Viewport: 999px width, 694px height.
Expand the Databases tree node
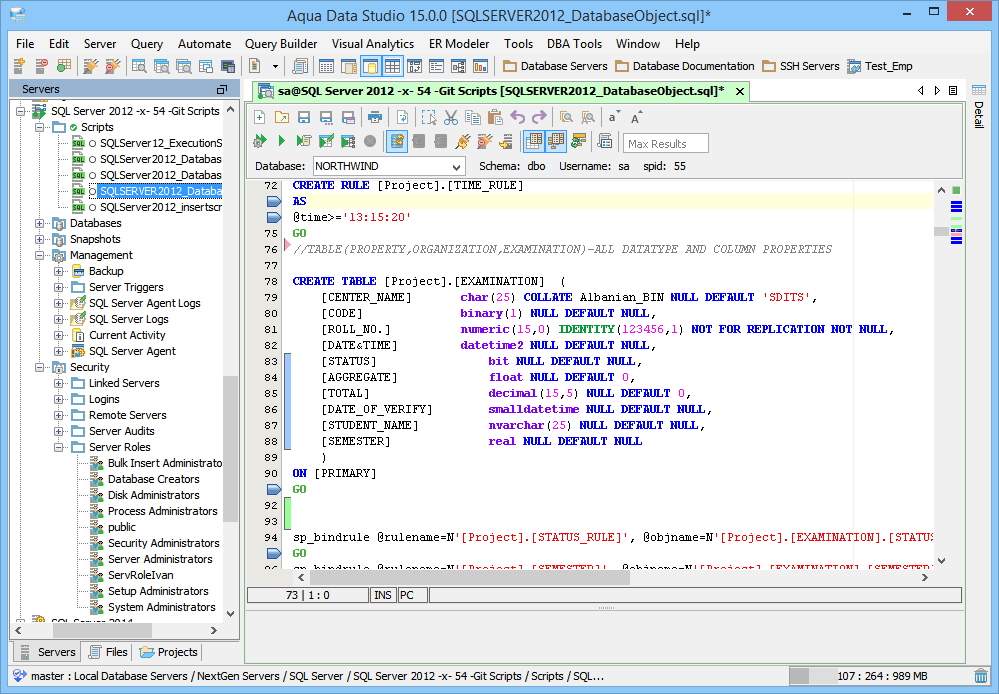click(40, 223)
